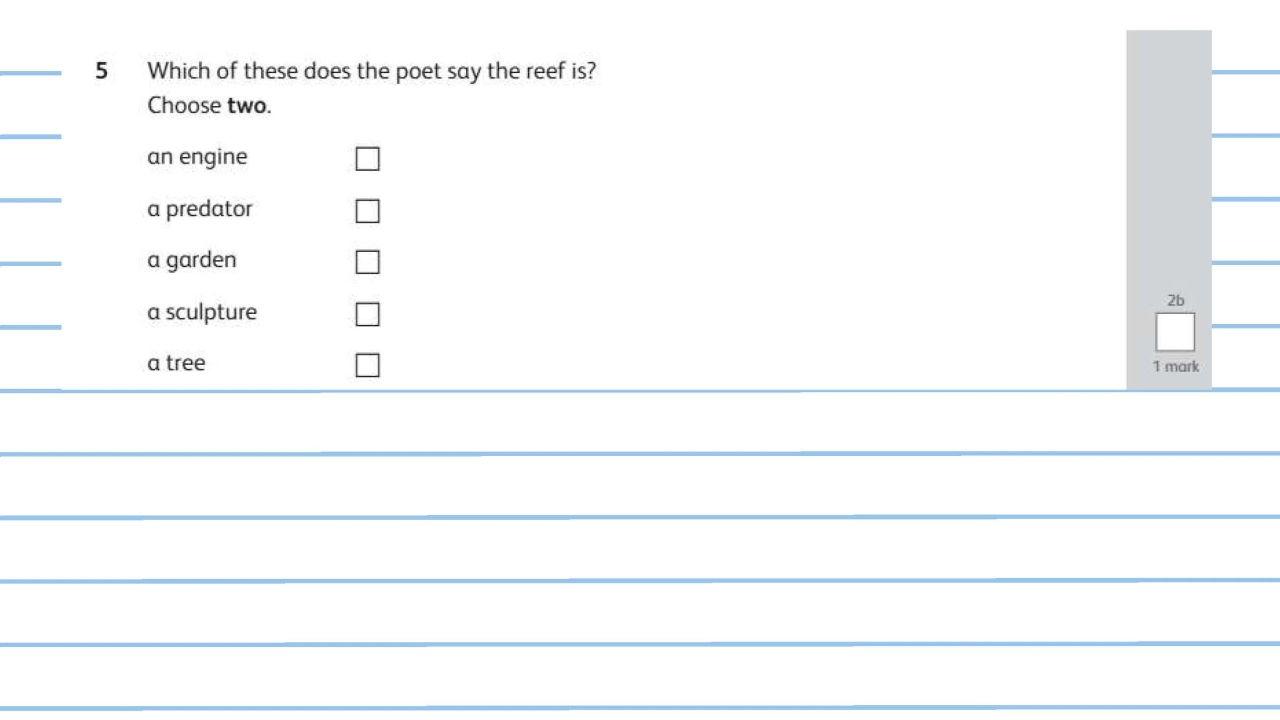Click the 'an engine' option label

[x=197, y=157]
